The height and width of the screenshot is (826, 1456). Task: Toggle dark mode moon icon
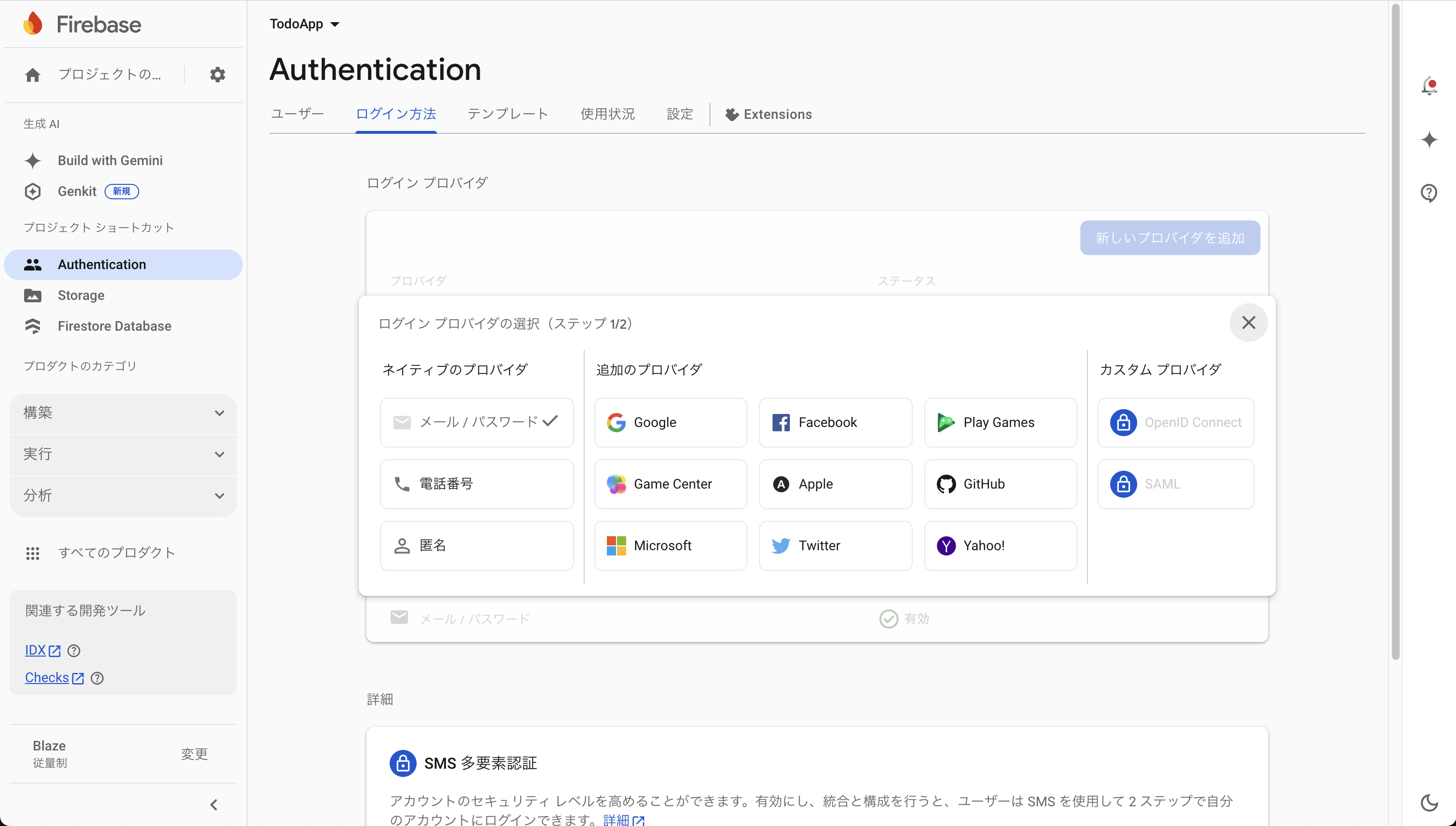click(x=1429, y=803)
